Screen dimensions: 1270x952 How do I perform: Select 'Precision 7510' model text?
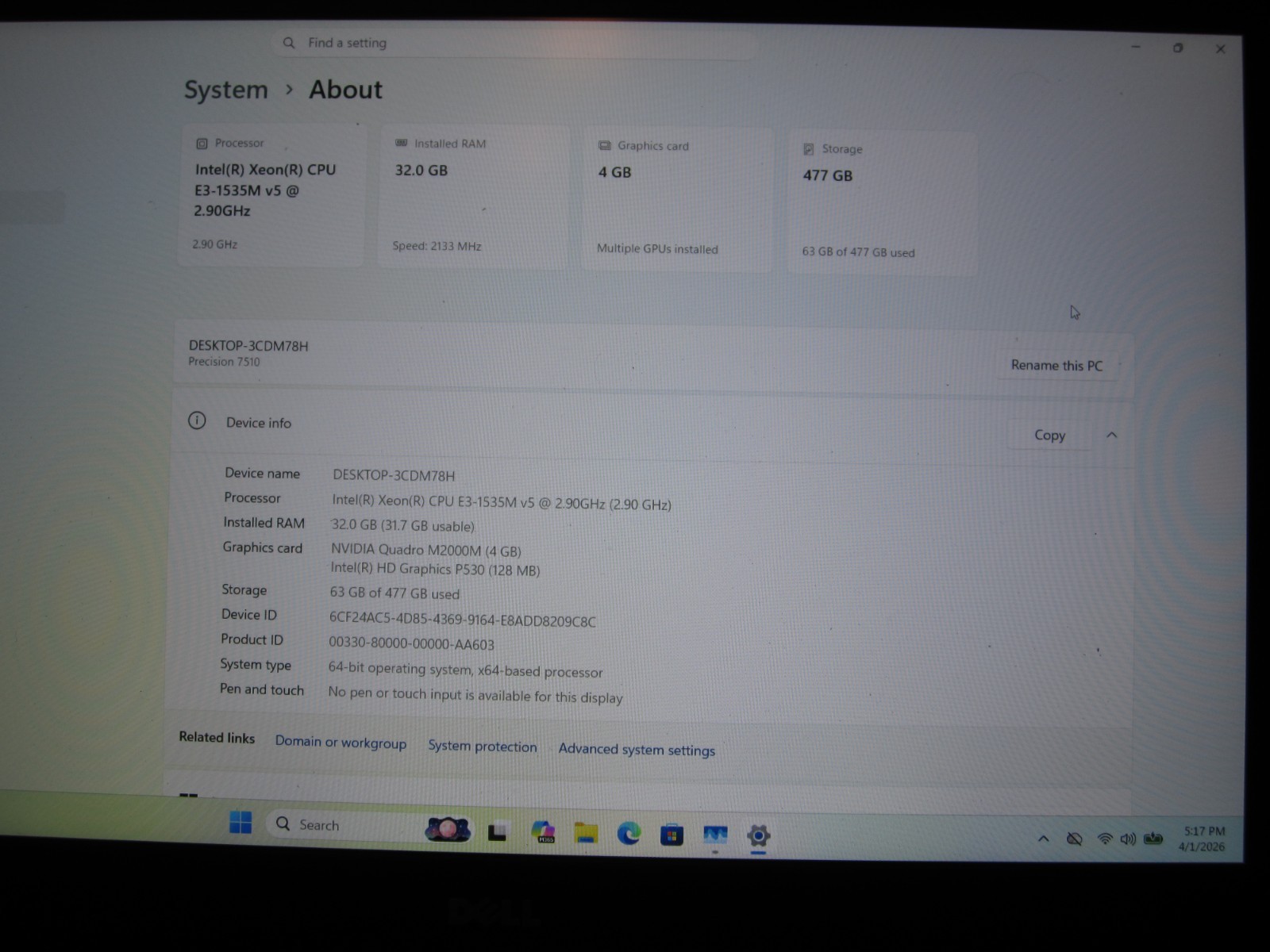[x=224, y=362]
